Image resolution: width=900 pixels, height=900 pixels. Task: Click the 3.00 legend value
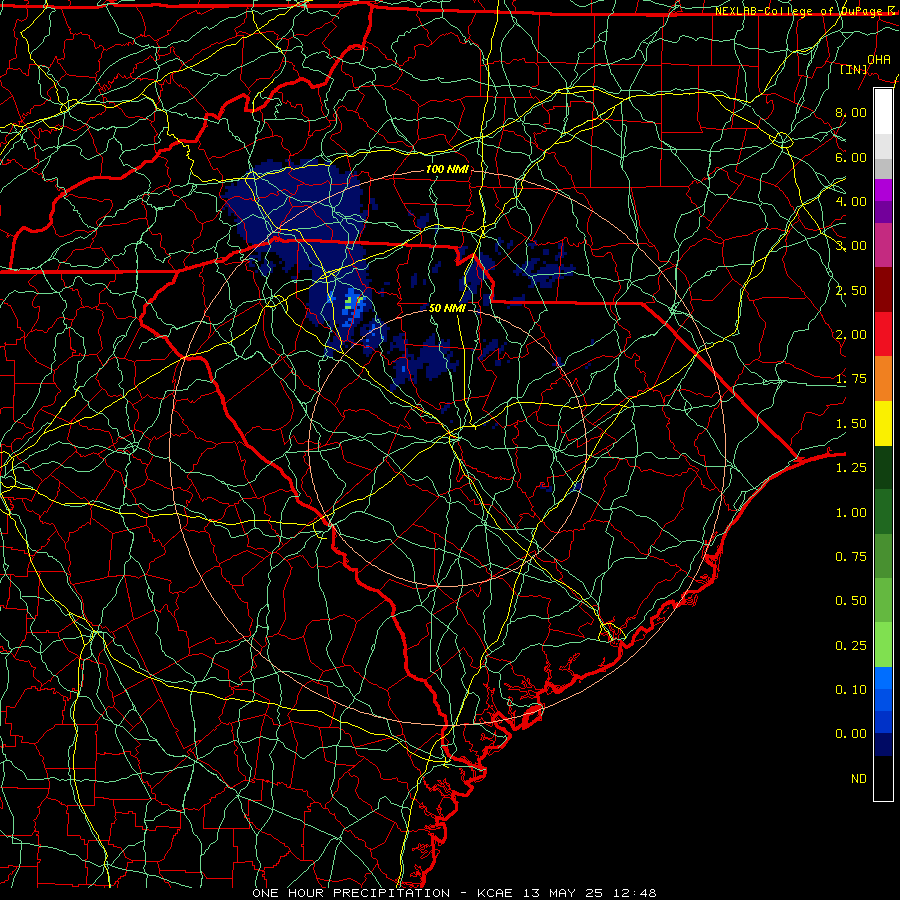(x=851, y=246)
